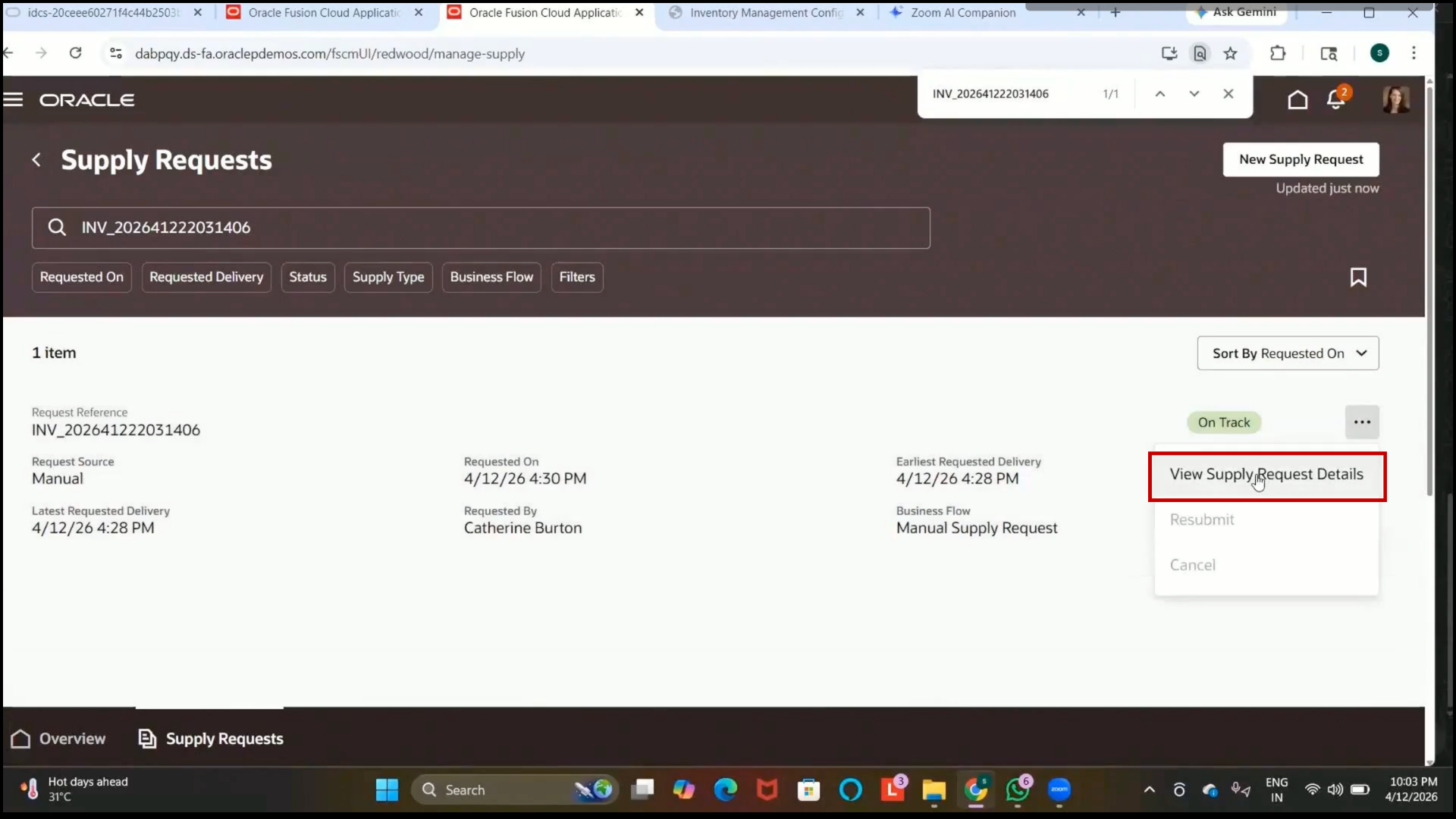Open WhatsApp from the taskbar
The height and width of the screenshot is (819, 1456).
pyautogui.click(x=1018, y=790)
